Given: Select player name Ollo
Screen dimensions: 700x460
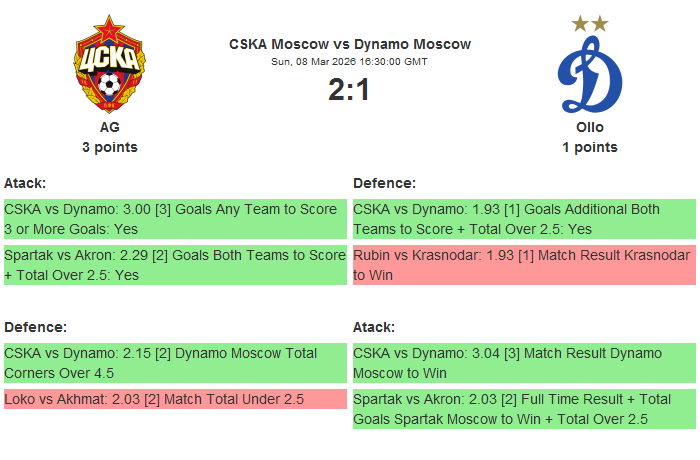Looking at the screenshot, I should (x=590, y=127).
